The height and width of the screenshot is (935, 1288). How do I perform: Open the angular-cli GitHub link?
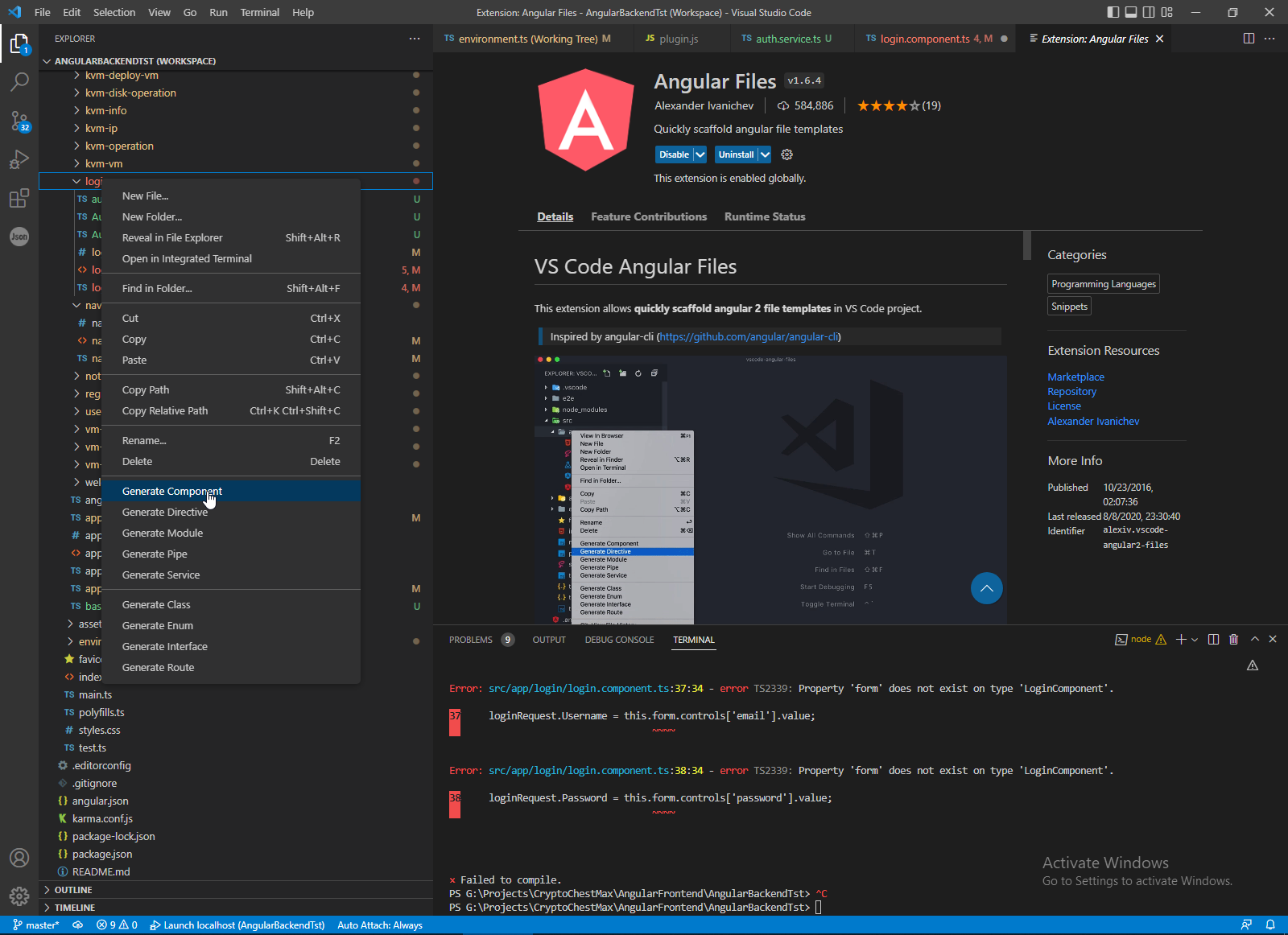pyautogui.click(x=749, y=337)
